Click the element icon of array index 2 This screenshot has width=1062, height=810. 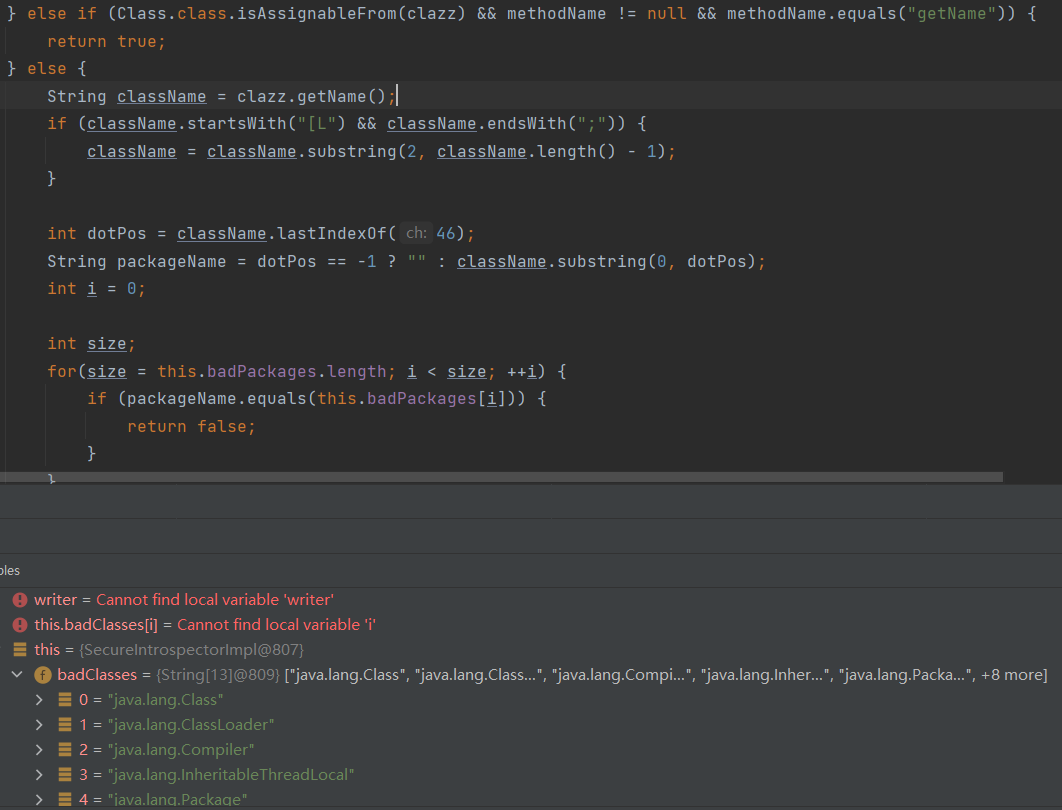65,750
